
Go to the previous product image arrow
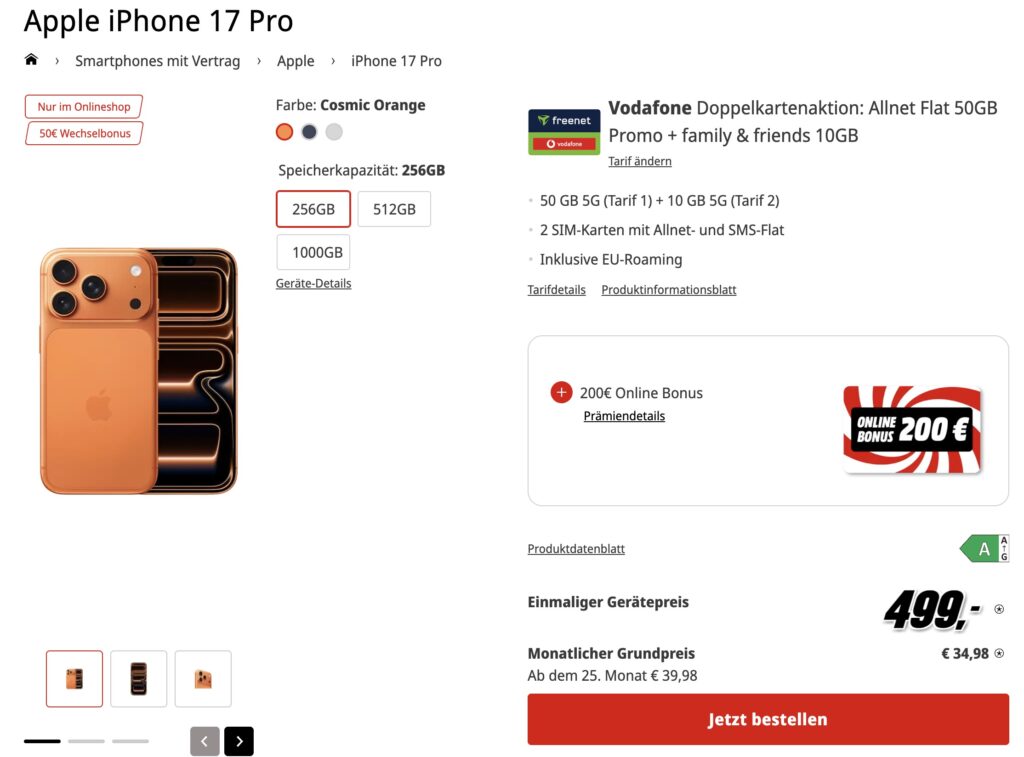coord(204,741)
